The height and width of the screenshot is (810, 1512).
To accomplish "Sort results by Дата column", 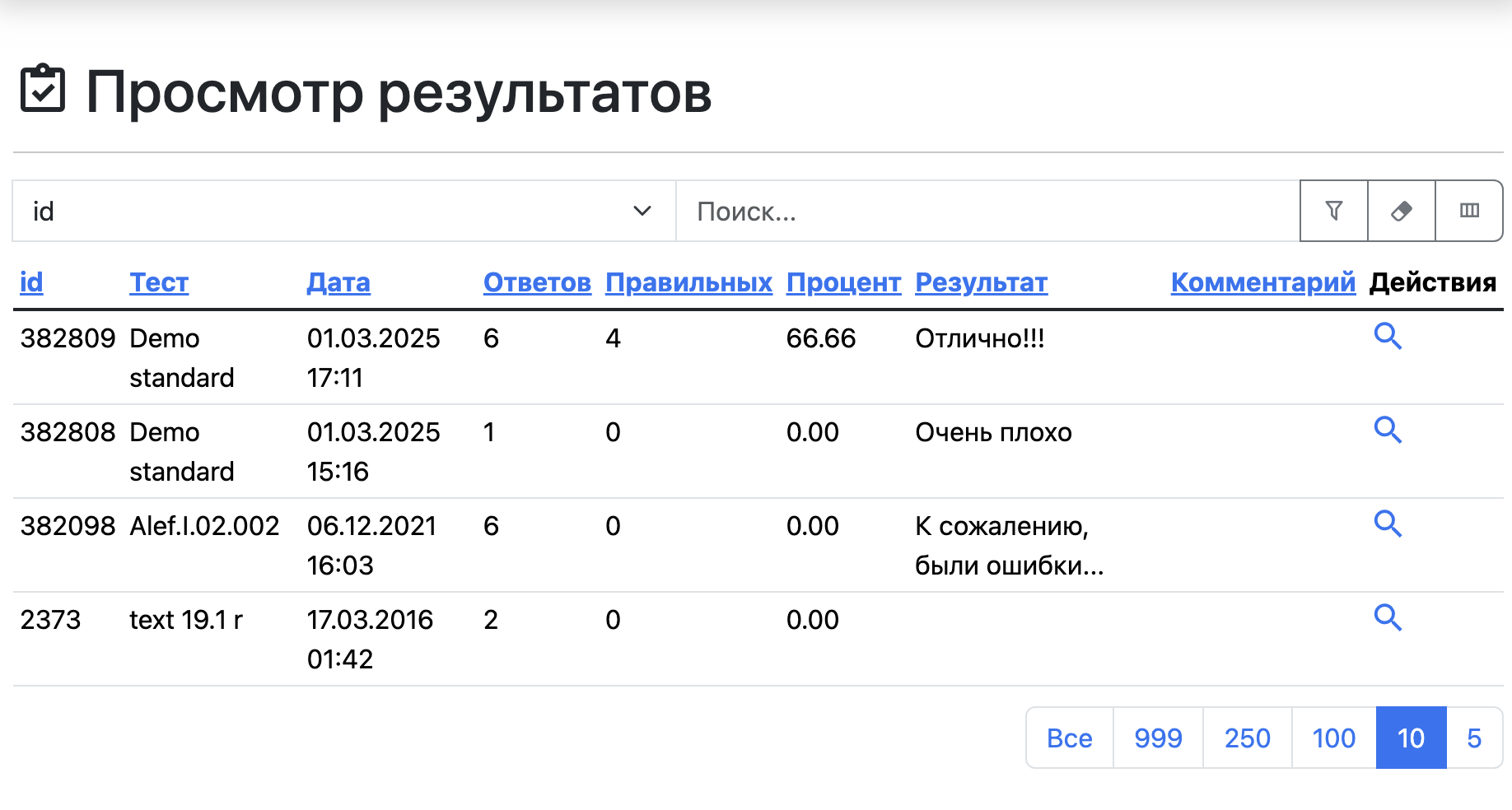I will pyautogui.click(x=338, y=282).
